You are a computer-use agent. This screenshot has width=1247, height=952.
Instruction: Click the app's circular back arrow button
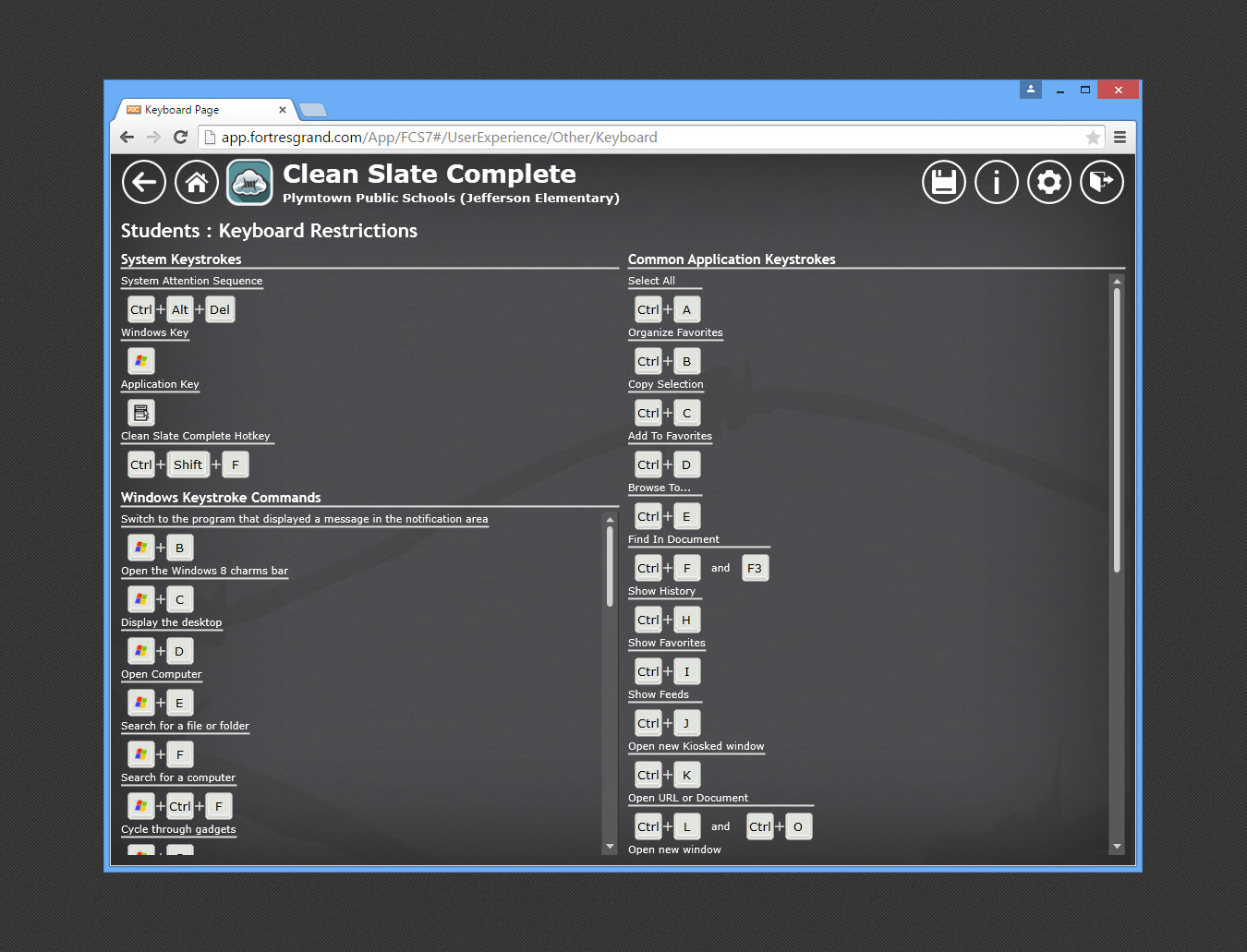(x=144, y=182)
